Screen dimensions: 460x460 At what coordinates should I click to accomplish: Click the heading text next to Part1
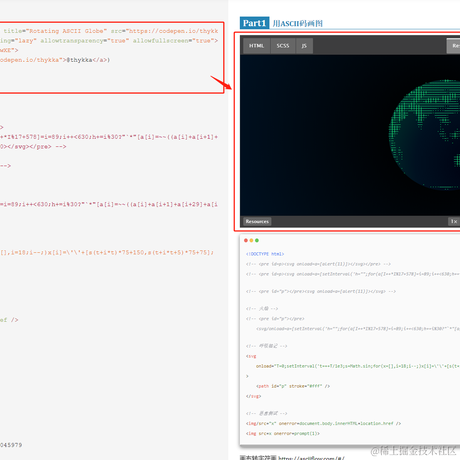click(x=297, y=23)
